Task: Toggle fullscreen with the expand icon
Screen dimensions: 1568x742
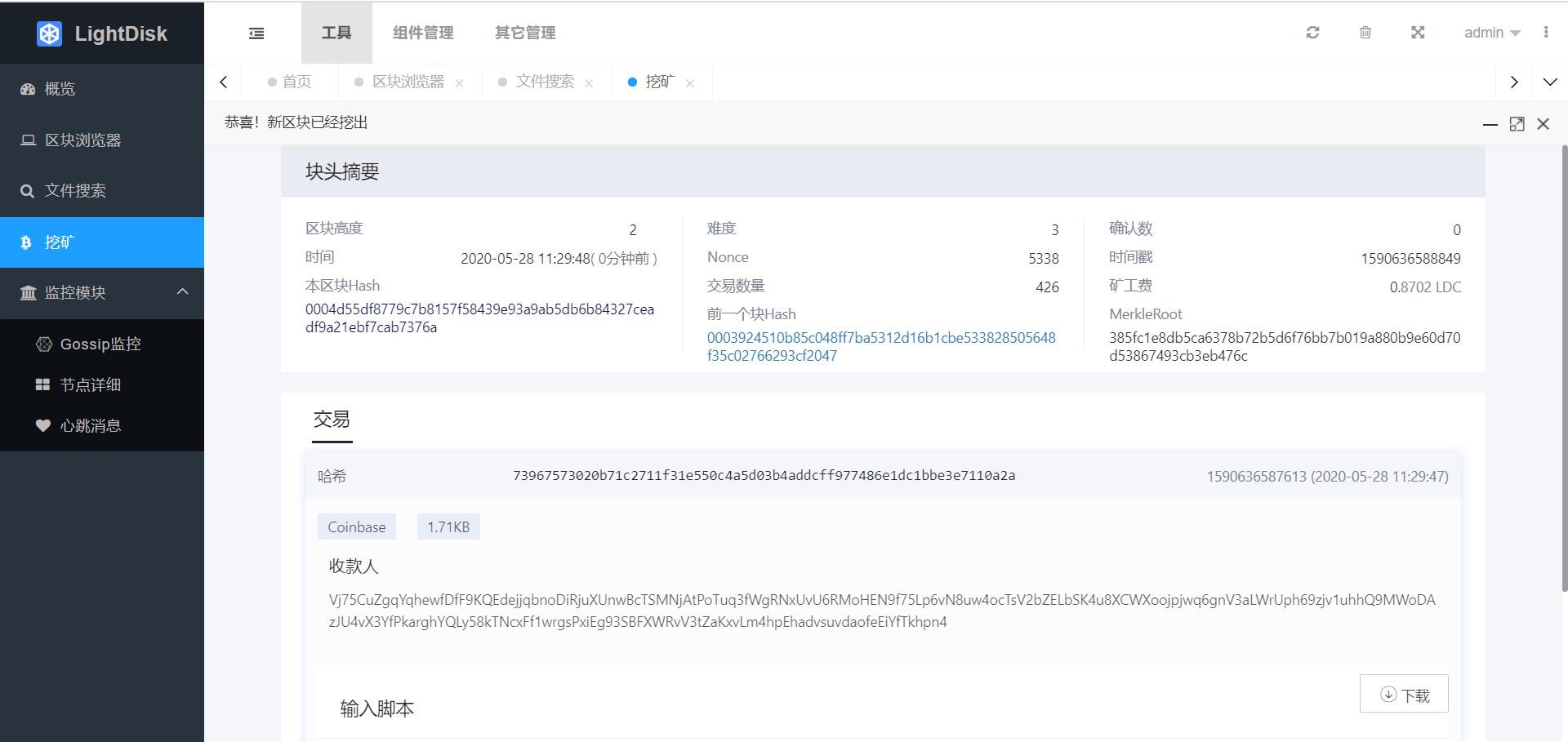Action: pos(1418,33)
